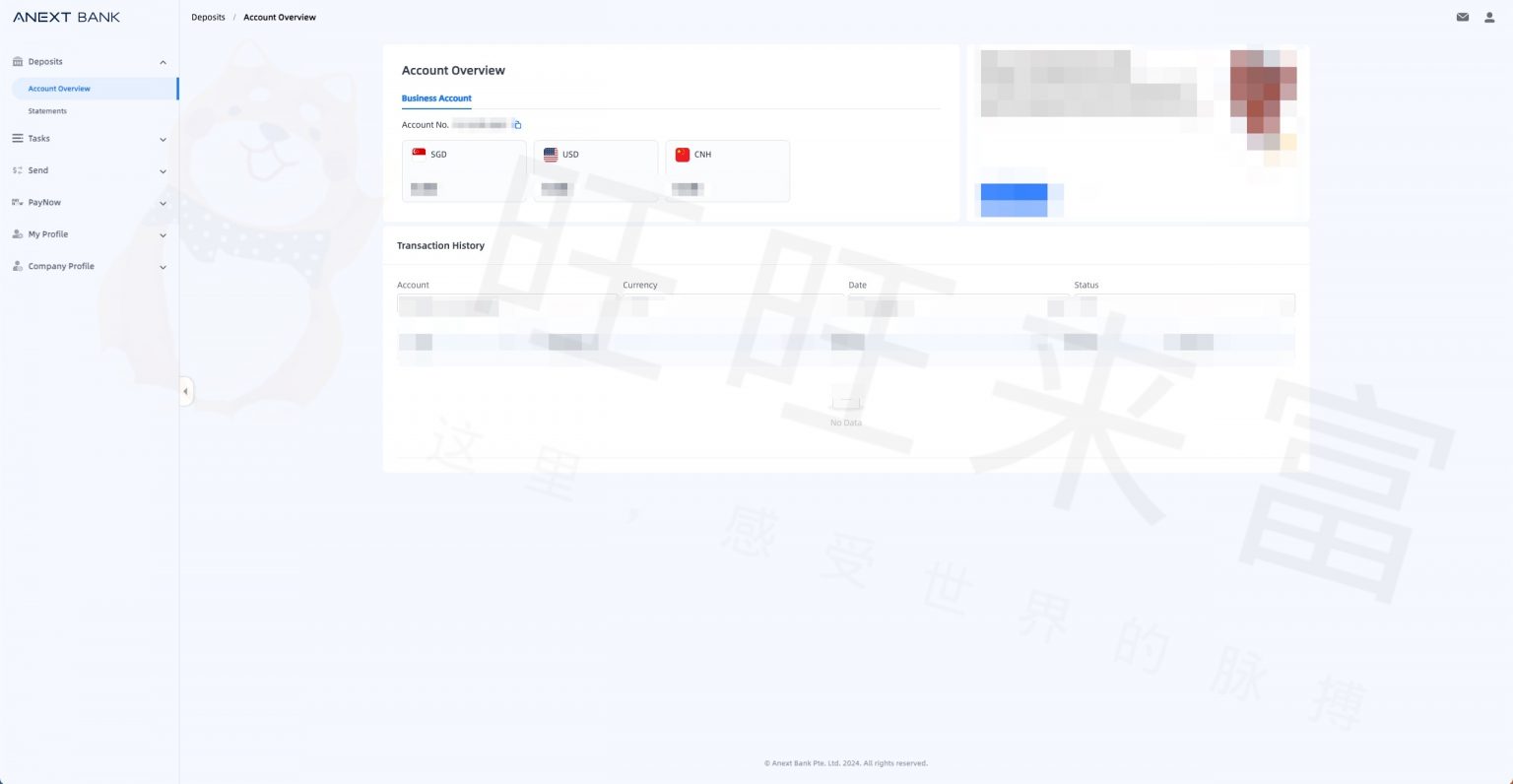Screen dimensions: 1513x784
Task: Click the Singapore flag on SGD card
Action: (419, 154)
